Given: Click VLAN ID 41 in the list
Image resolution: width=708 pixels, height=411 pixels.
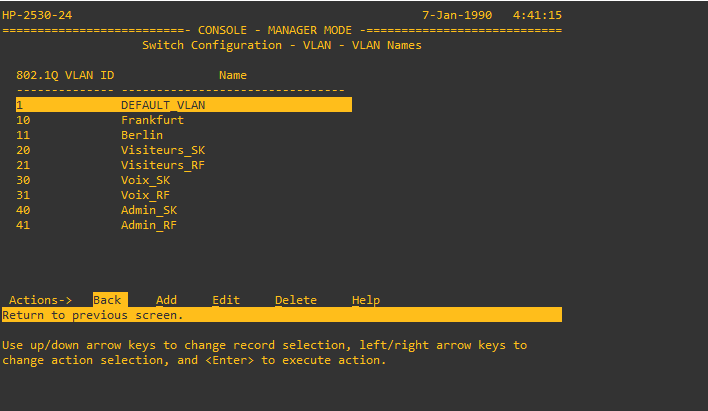Looking at the screenshot, I should 23,225.
